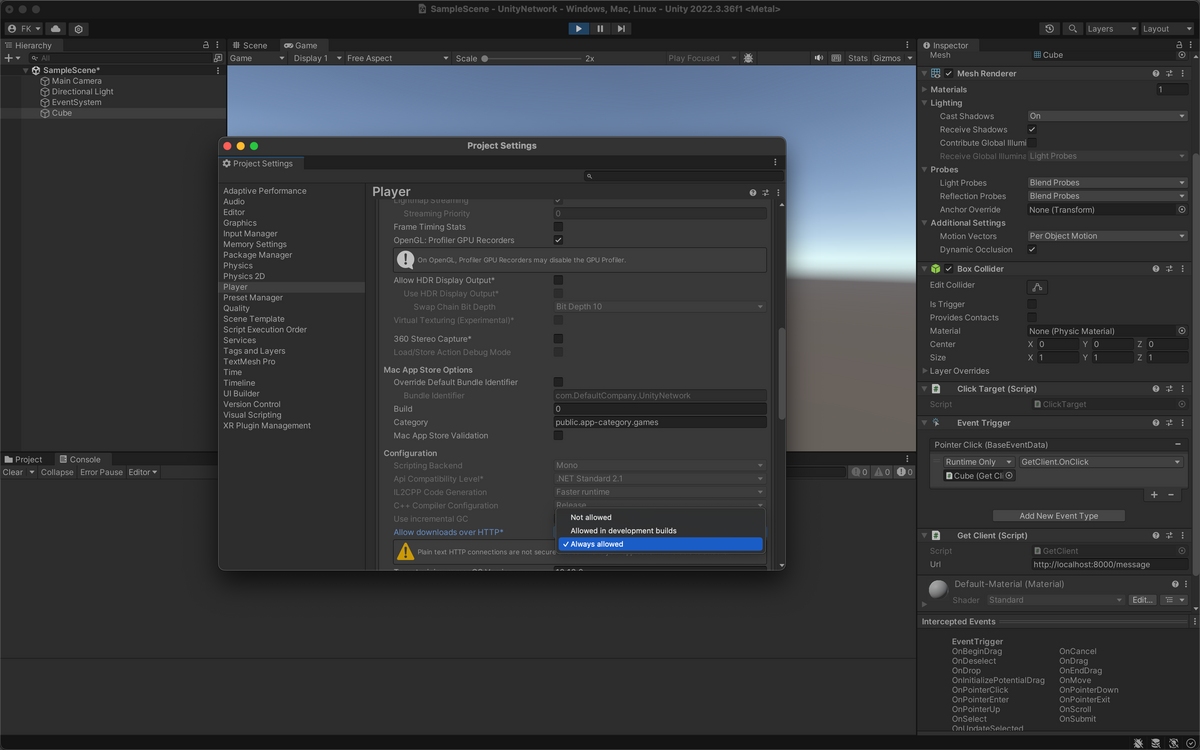Viewport: 1200px width, 750px height.
Task: Open the Free Aspect dropdown
Action: (x=397, y=58)
